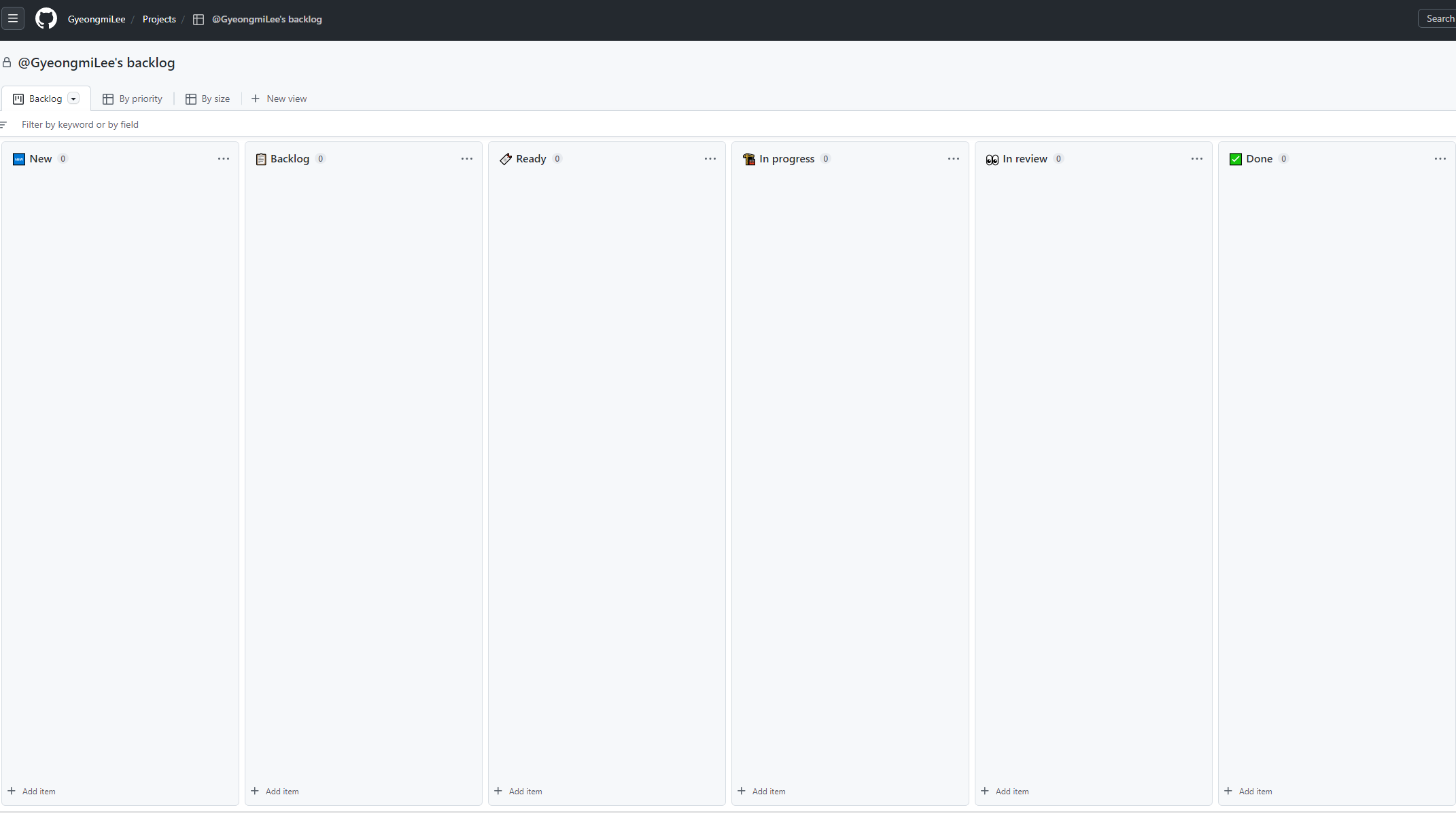Click the Search box in the header
The height and width of the screenshot is (814, 1456).
1438,18
